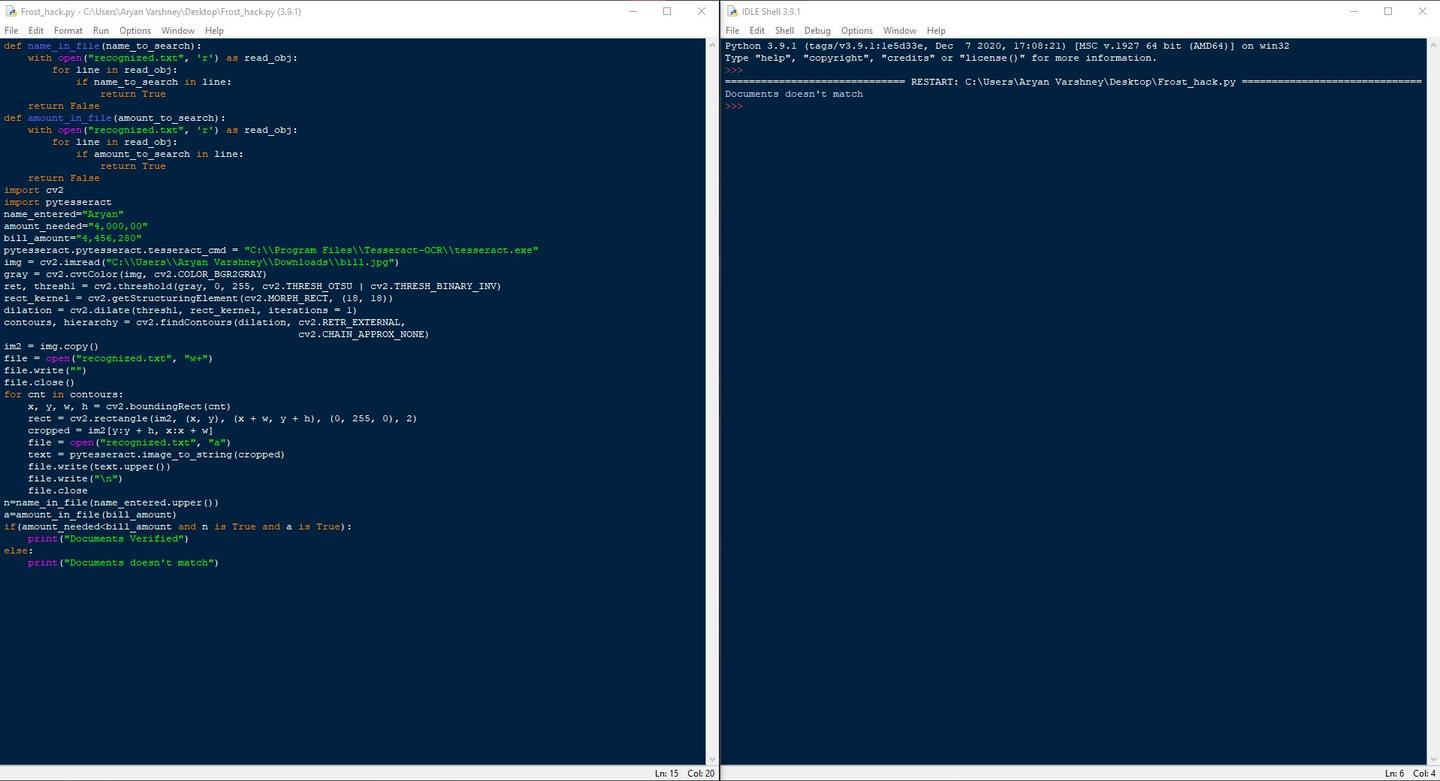Viewport: 1440px width, 781px height.
Task: Open File menu in Frost_hack.py editor
Action: coord(11,31)
